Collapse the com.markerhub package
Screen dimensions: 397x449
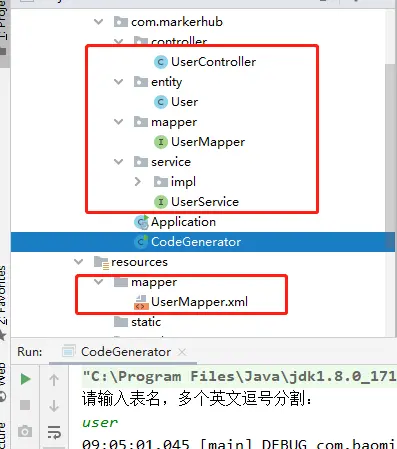99,22
